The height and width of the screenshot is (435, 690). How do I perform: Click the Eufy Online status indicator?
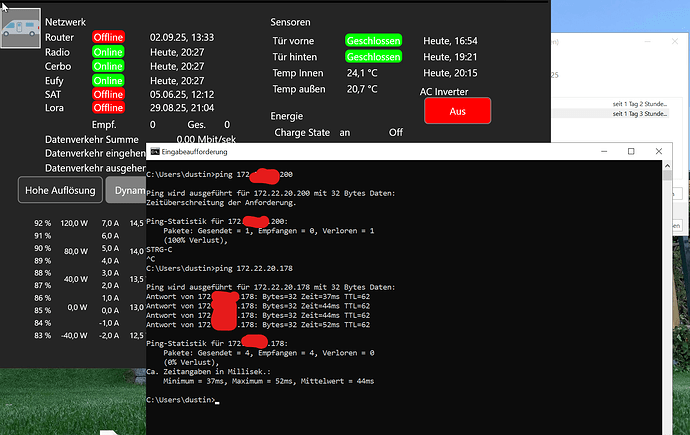tap(109, 80)
